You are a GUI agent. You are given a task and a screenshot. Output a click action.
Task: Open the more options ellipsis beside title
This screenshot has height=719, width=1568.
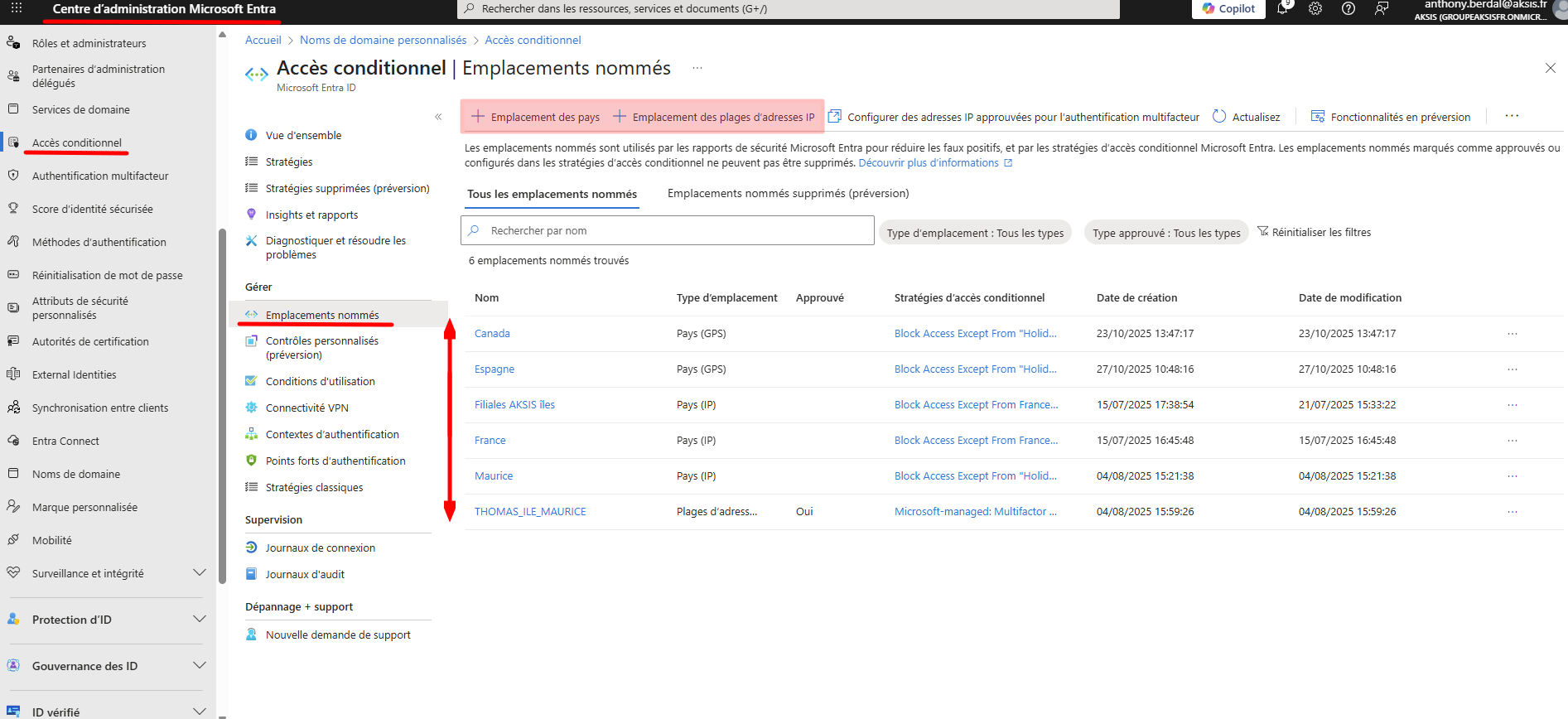[x=697, y=68]
